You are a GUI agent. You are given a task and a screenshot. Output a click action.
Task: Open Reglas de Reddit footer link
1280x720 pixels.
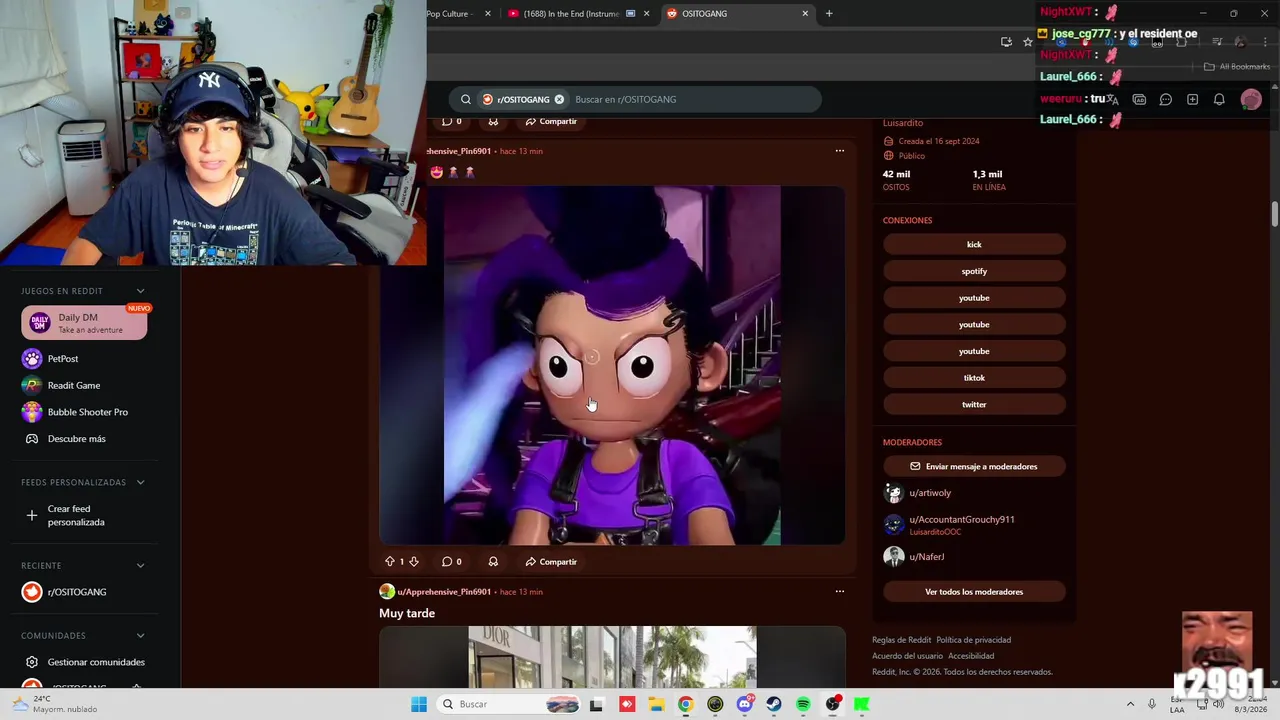point(901,640)
